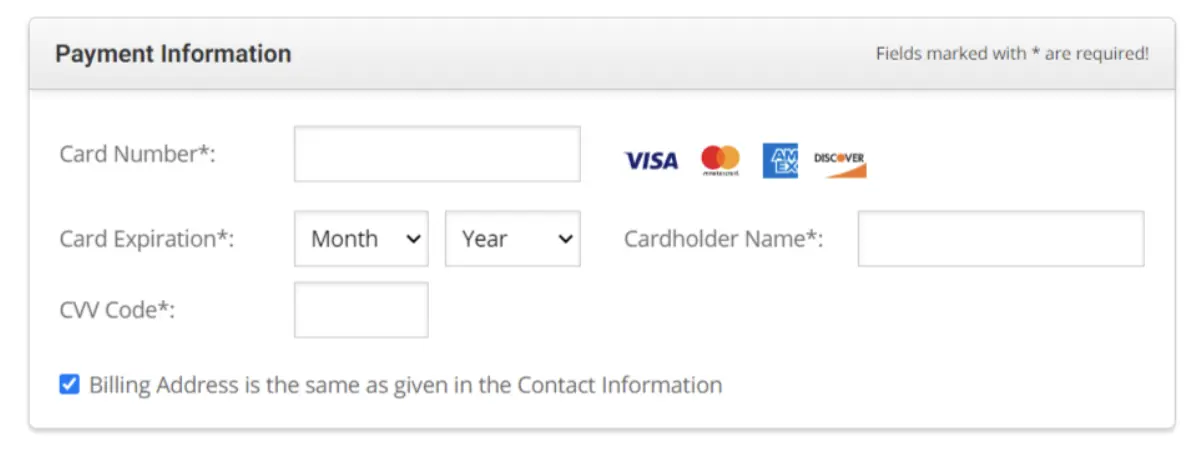The width and height of the screenshot is (1196, 450).
Task: Click the required fields notice text
Action: point(1012,54)
